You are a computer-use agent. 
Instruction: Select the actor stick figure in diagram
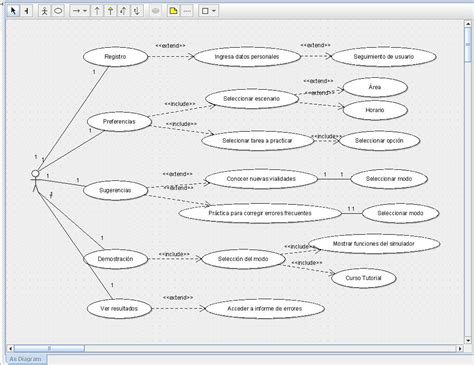coord(35,181)
